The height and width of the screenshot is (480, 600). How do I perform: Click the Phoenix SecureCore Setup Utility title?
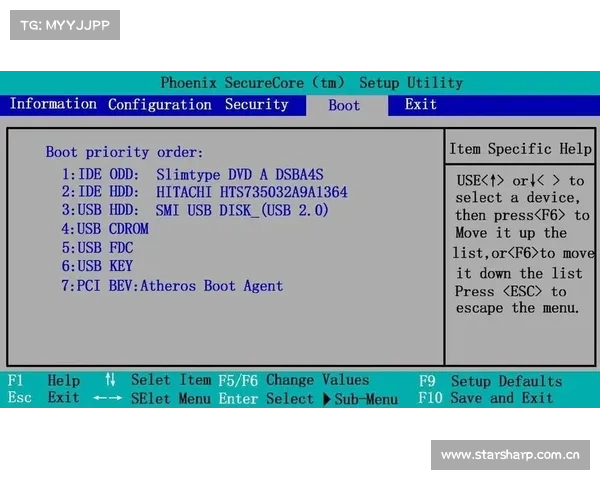click(311, 83)
